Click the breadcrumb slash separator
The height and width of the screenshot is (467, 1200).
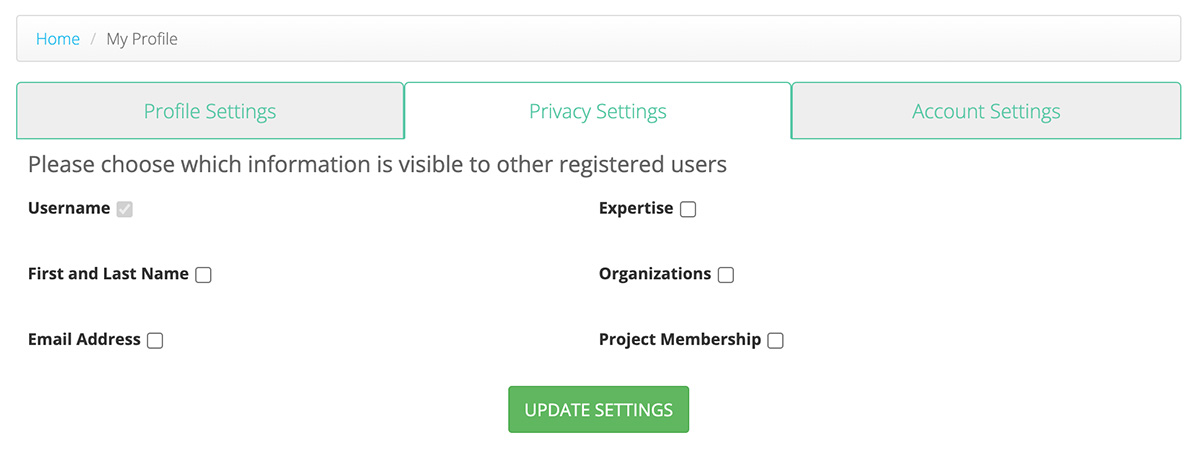93,39
